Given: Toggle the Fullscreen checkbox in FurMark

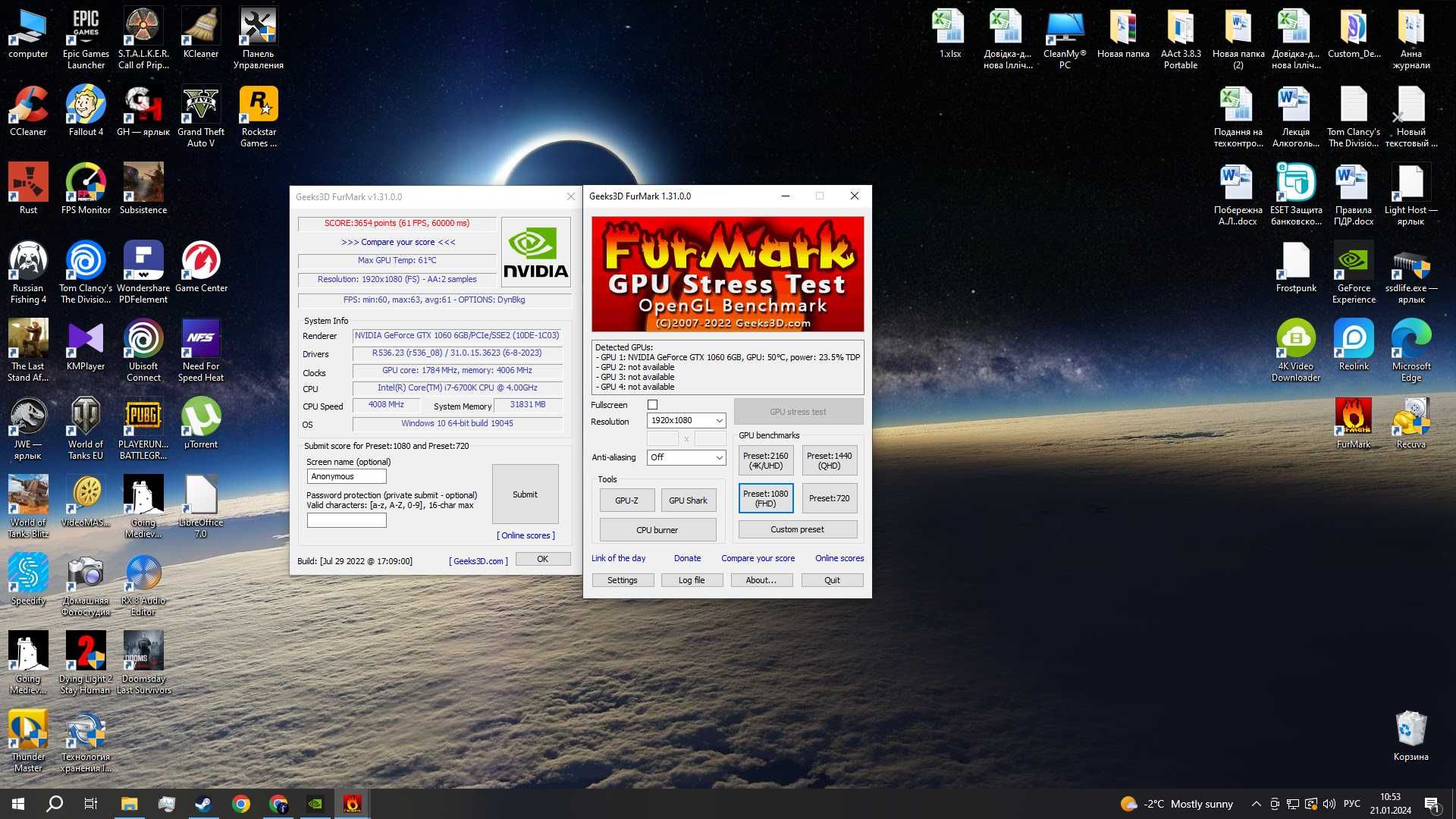Looking at the screenshot, I should pyautogui.click(x=652, y=405).
